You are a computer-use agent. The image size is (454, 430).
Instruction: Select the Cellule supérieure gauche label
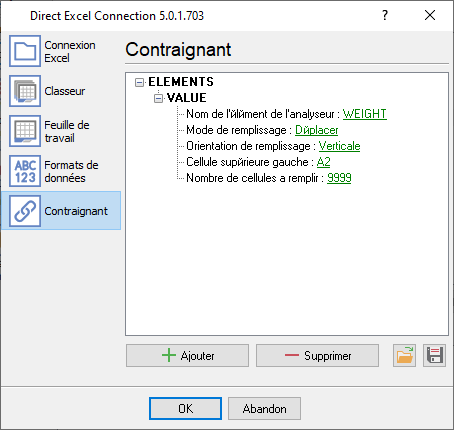click(x=250, y=162)
